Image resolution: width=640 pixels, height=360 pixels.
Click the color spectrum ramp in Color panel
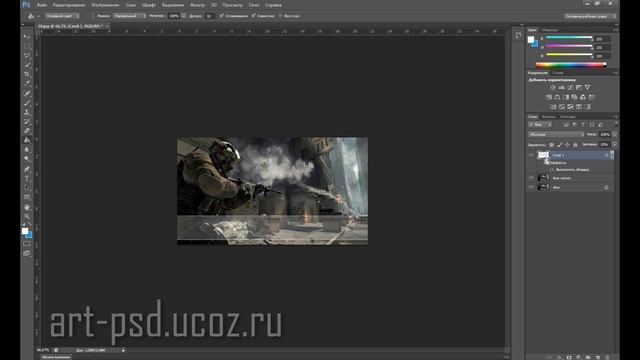[571, 64]
